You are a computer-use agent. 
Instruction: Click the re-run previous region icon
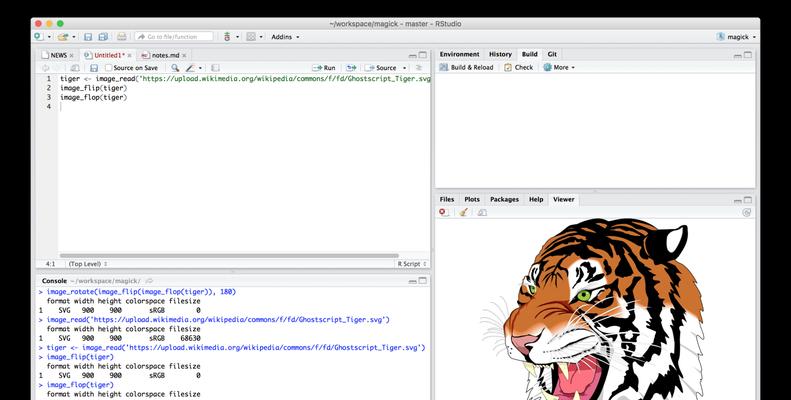click(351, 68)
